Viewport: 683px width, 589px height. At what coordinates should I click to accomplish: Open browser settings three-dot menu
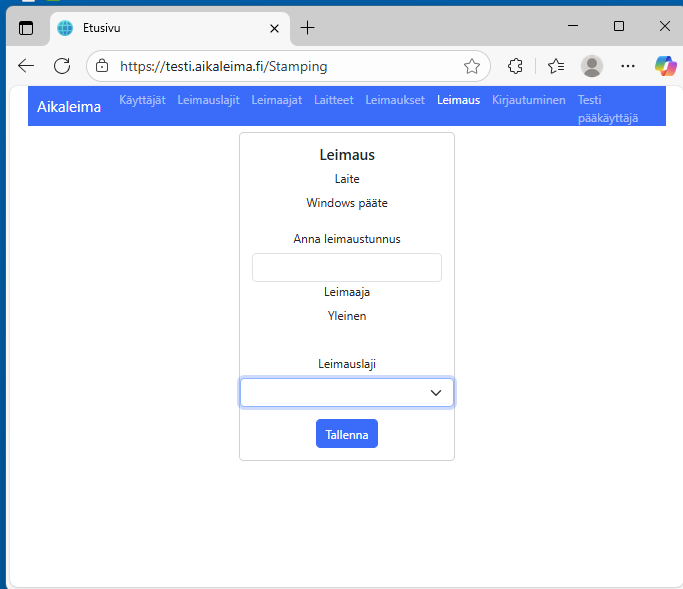(x=628, y=66)
